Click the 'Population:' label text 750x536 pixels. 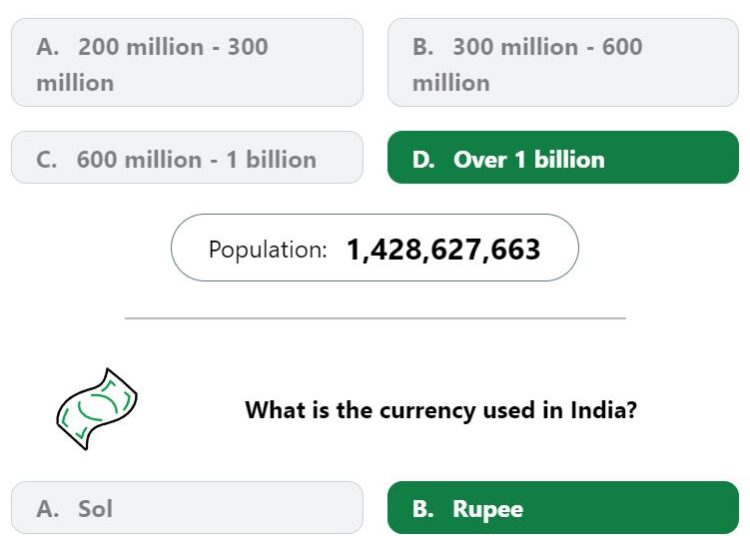[268, 250]
